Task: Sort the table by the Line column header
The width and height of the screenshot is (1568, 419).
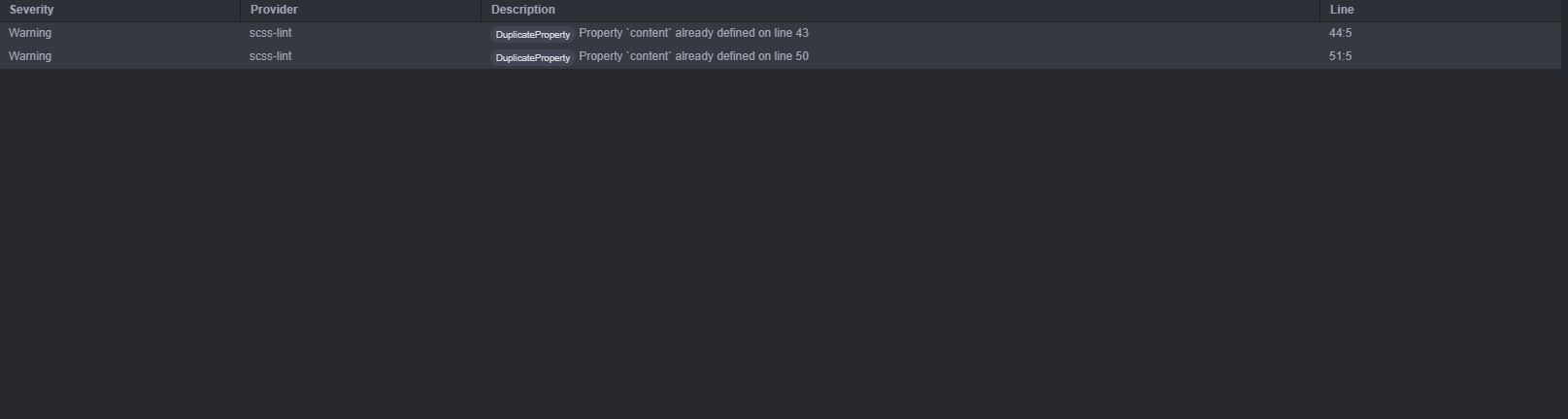Action: coord(1342,10)
